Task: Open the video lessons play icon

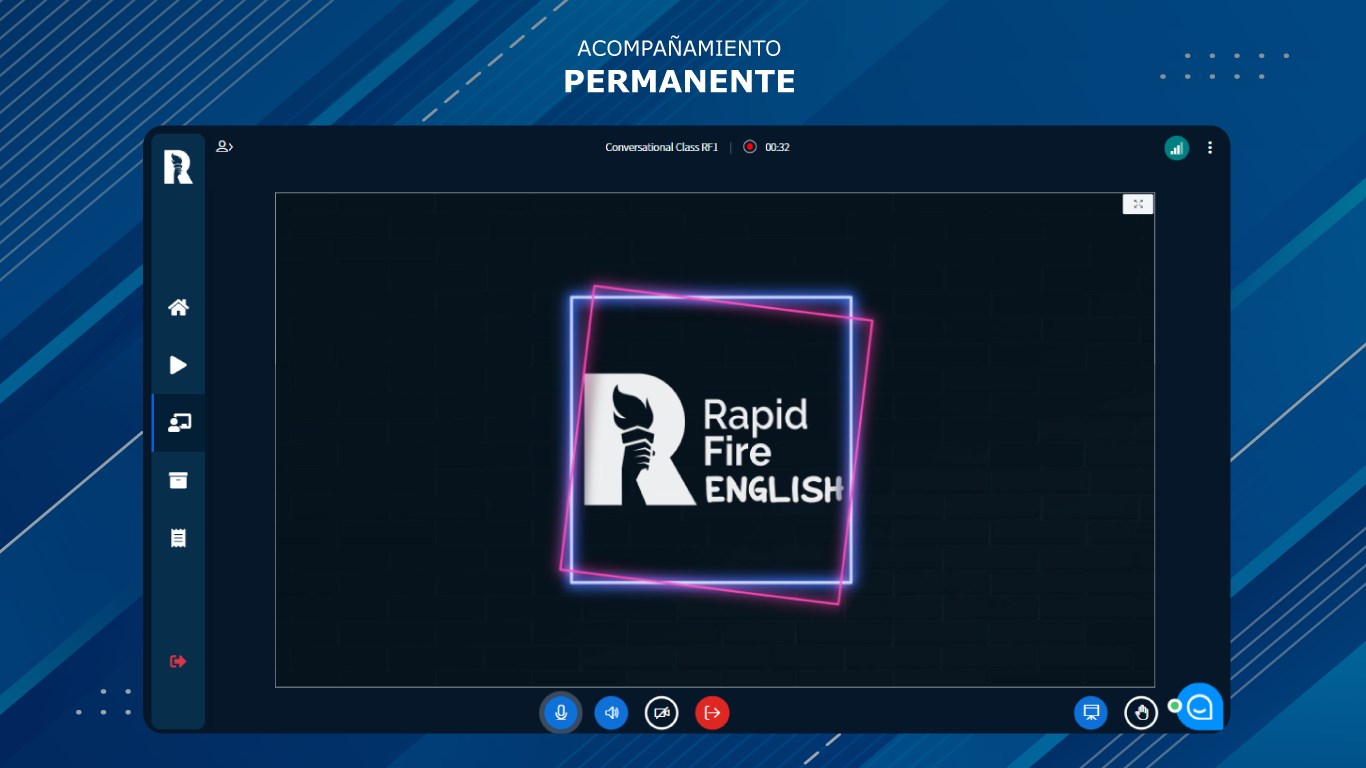Action: tap(178, 365)
